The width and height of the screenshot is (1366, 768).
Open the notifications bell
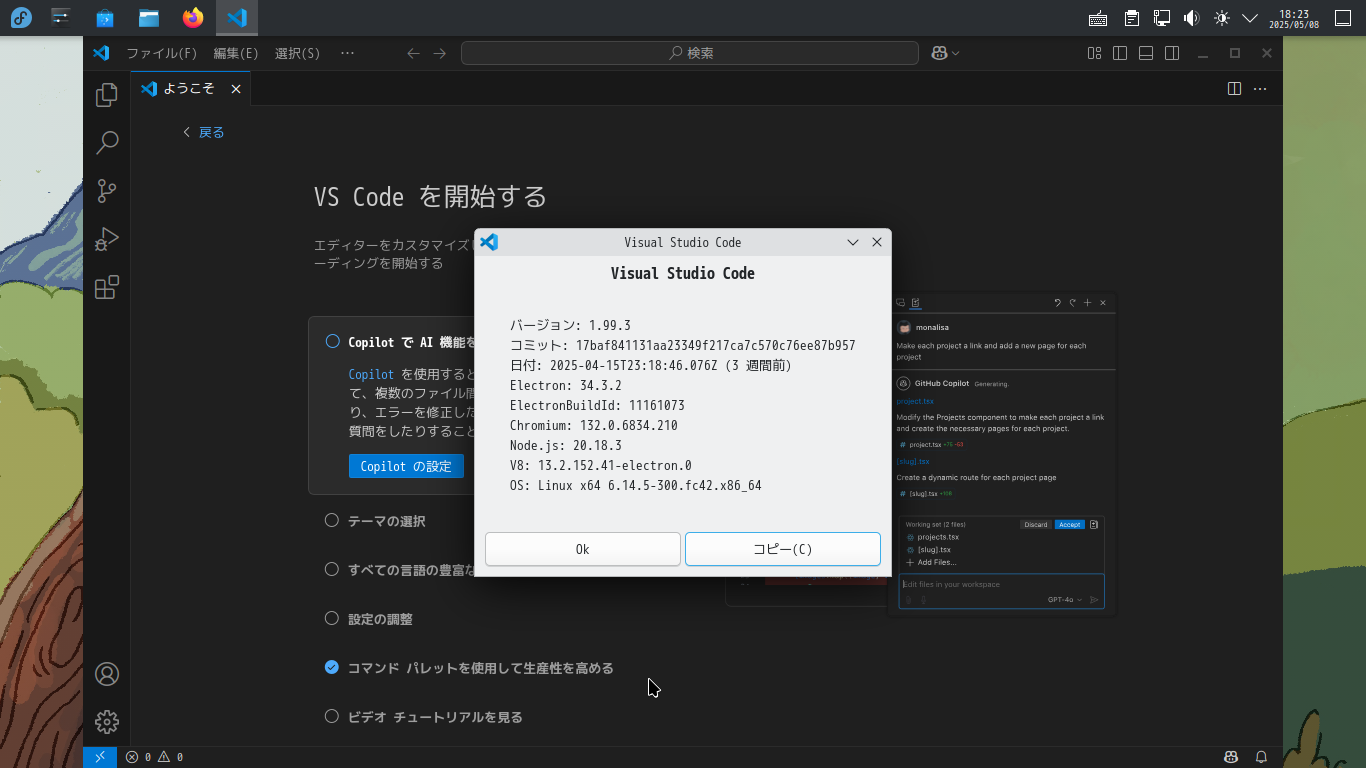pyautogui.click(x=1262, y=757)
